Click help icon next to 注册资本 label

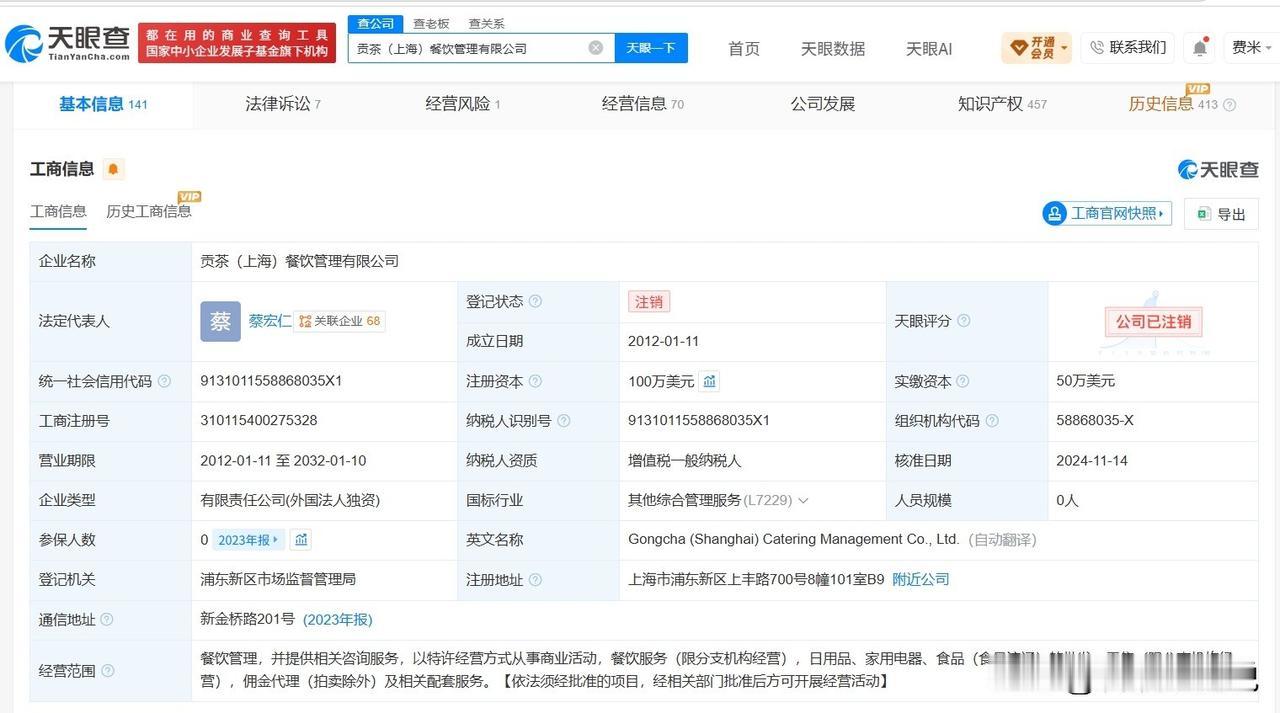tap(535, 381)
